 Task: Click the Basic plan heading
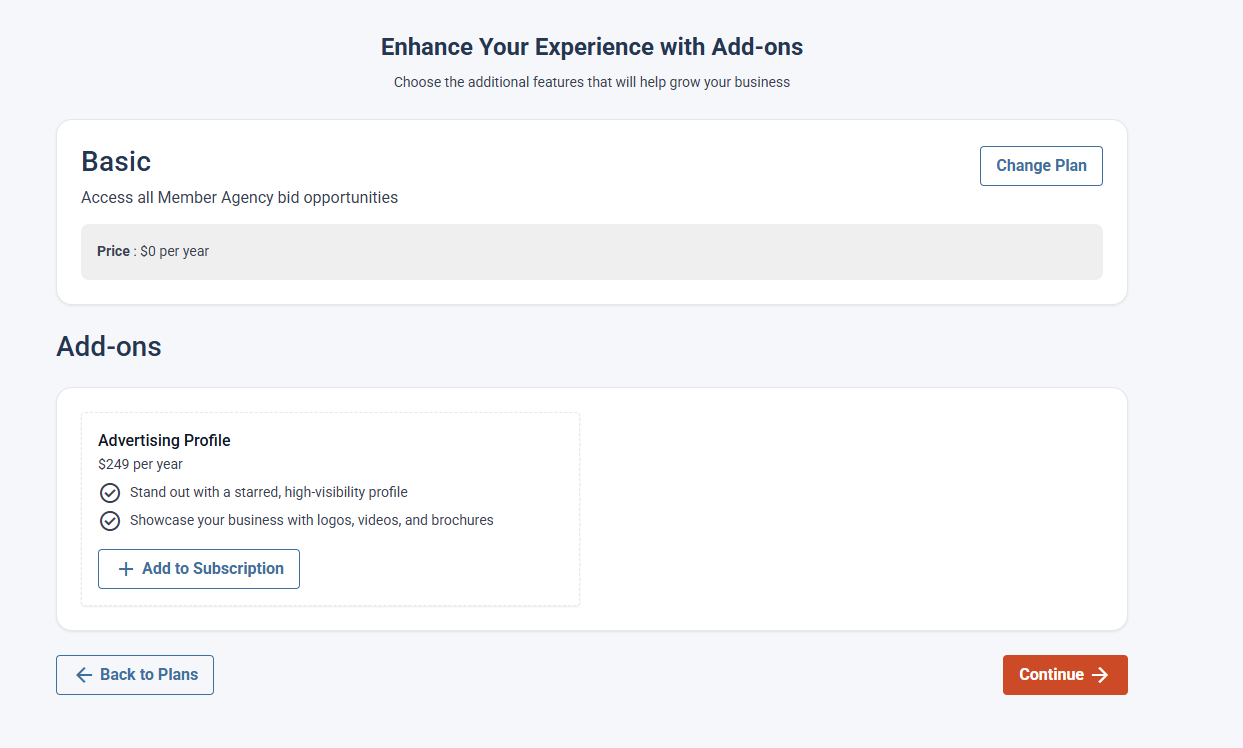[116, 162]
